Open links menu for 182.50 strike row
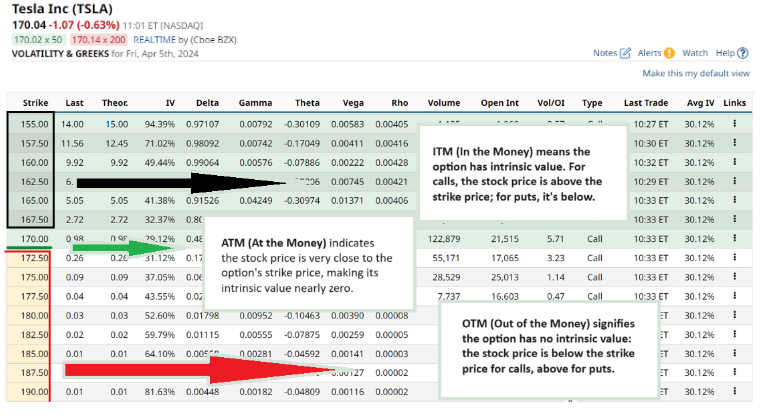 coord(735,334)
